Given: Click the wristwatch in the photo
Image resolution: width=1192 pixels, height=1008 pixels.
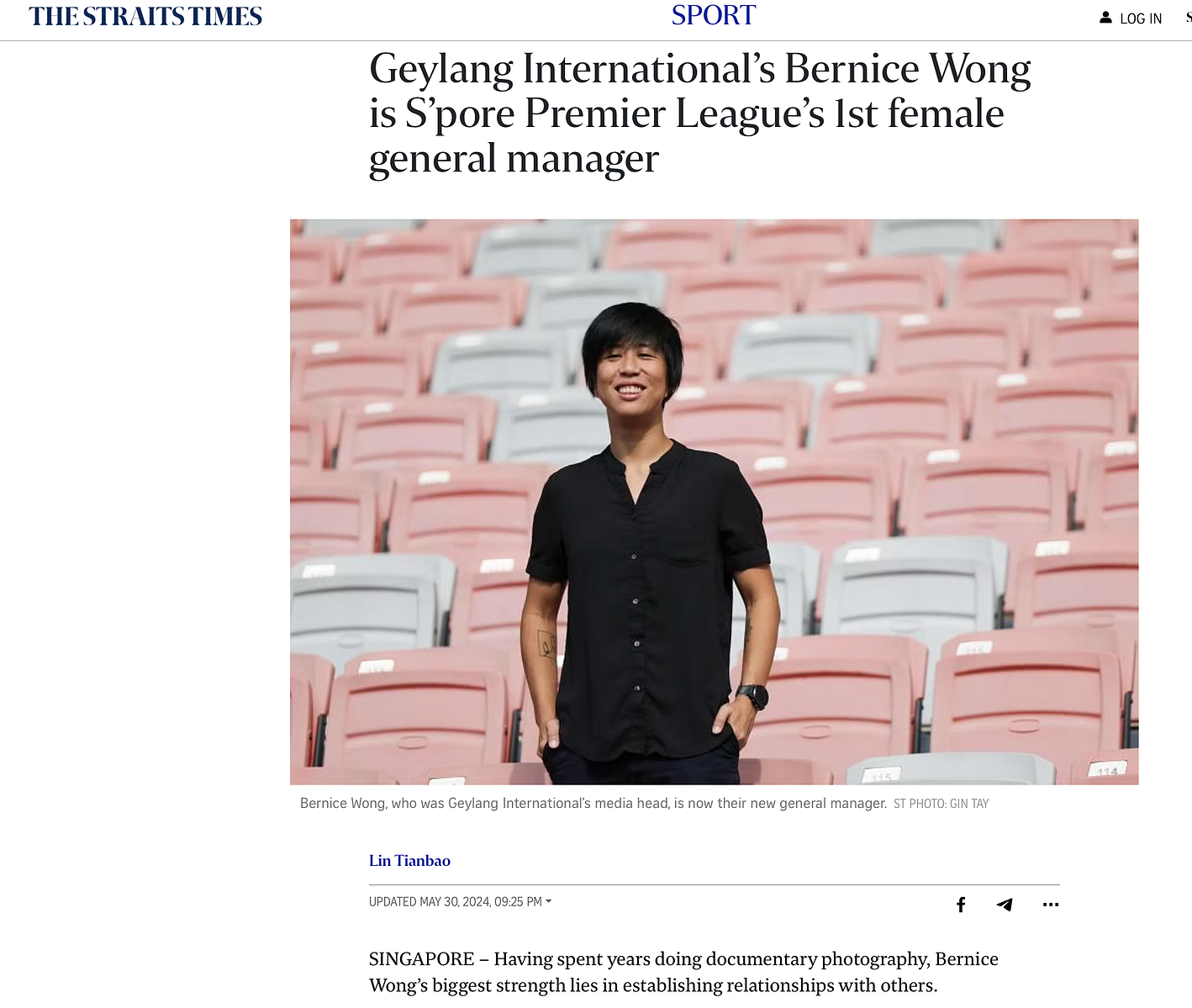Looking at the screenshot, I should 752,696.
